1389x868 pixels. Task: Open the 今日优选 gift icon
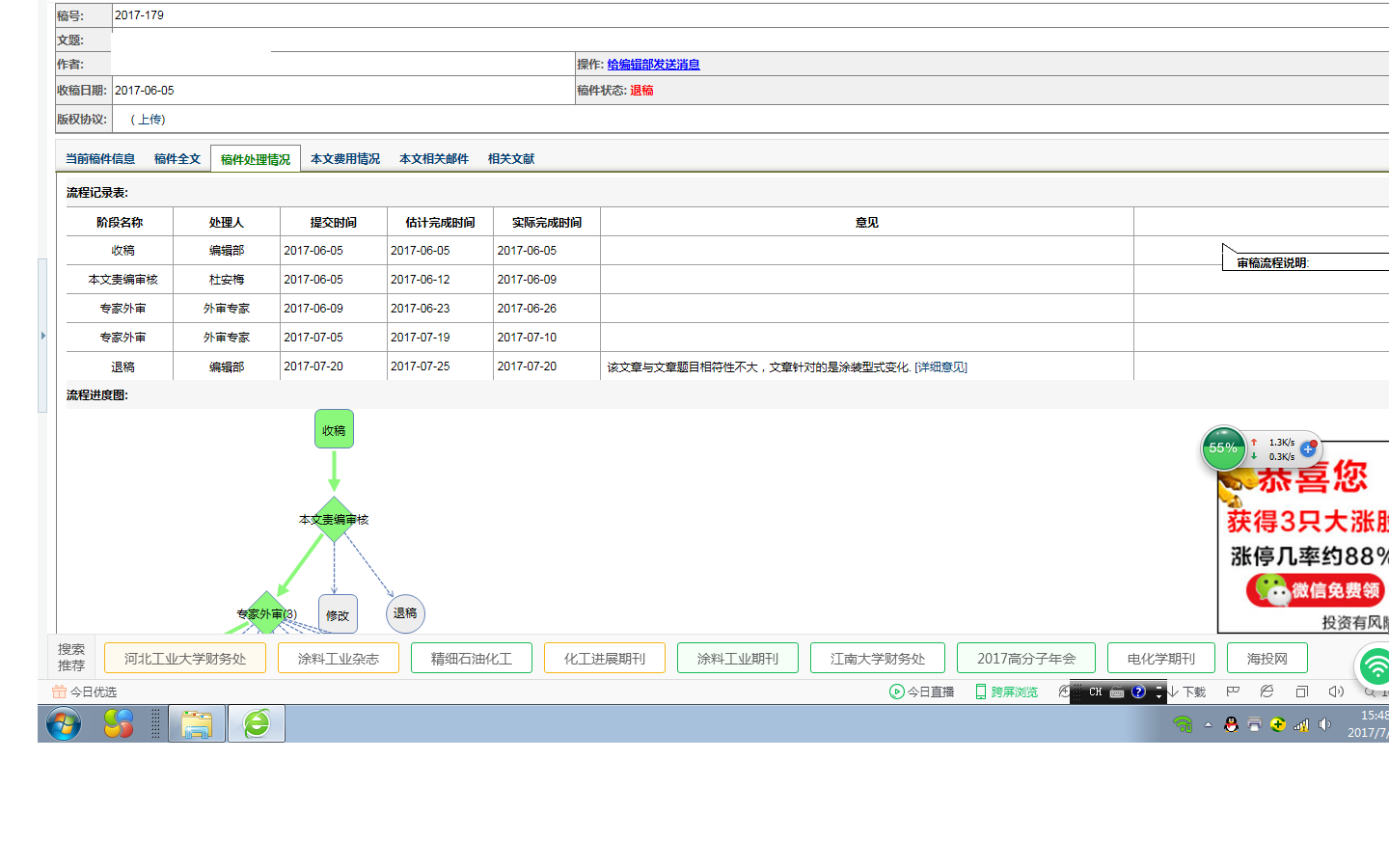tap(59, 692)
